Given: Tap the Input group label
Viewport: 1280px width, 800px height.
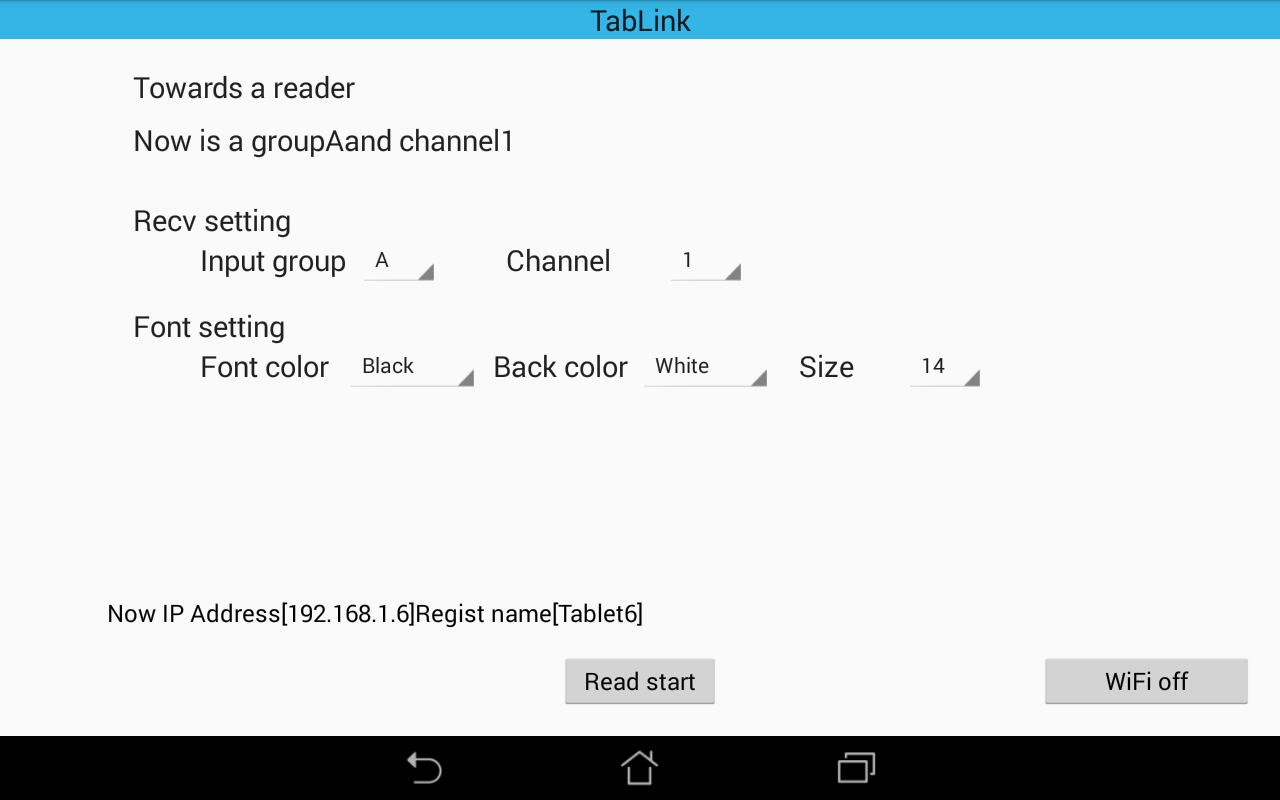Looking at the screenshot, I should tap(272, 261).
